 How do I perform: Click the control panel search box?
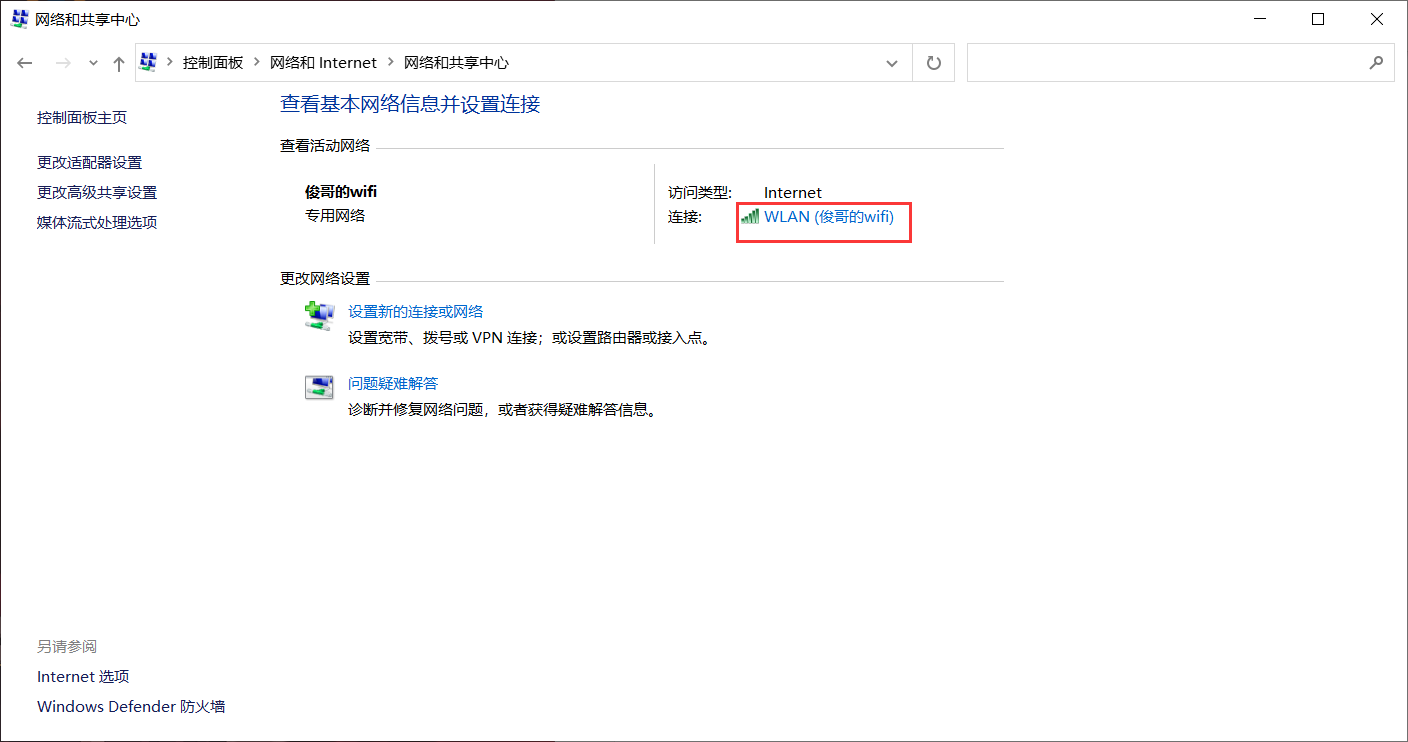click(1165, 62)
